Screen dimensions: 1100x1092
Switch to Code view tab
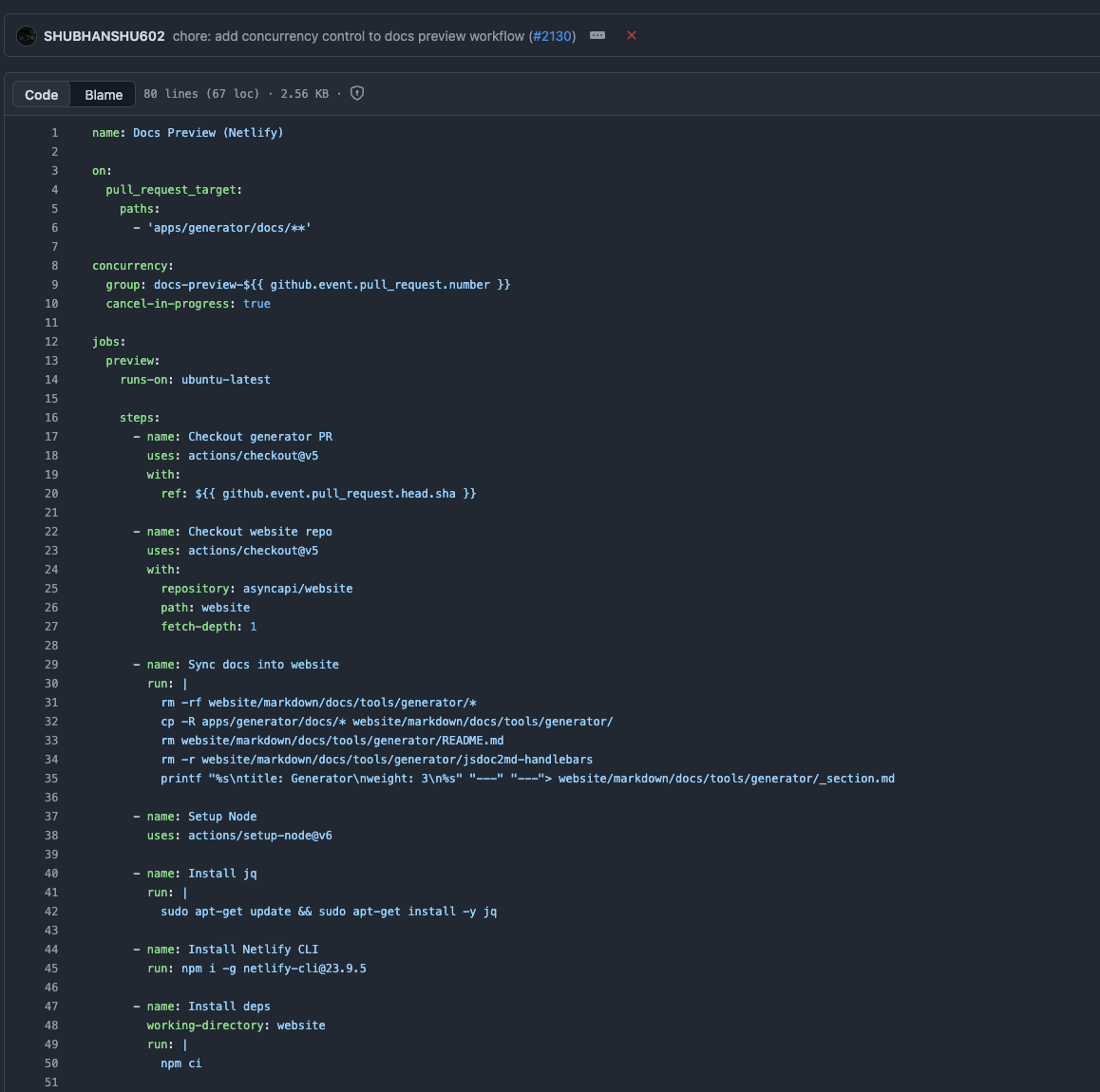pyautogui.click(x=42, y=95)
